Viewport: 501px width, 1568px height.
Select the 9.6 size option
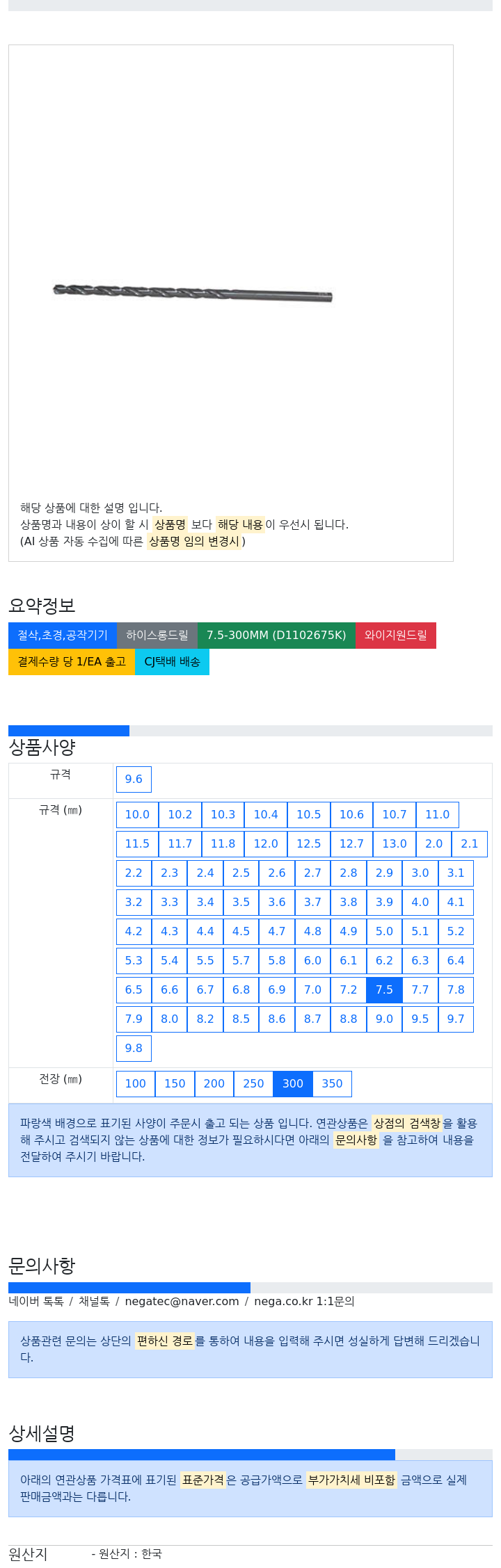coord(134,779)
